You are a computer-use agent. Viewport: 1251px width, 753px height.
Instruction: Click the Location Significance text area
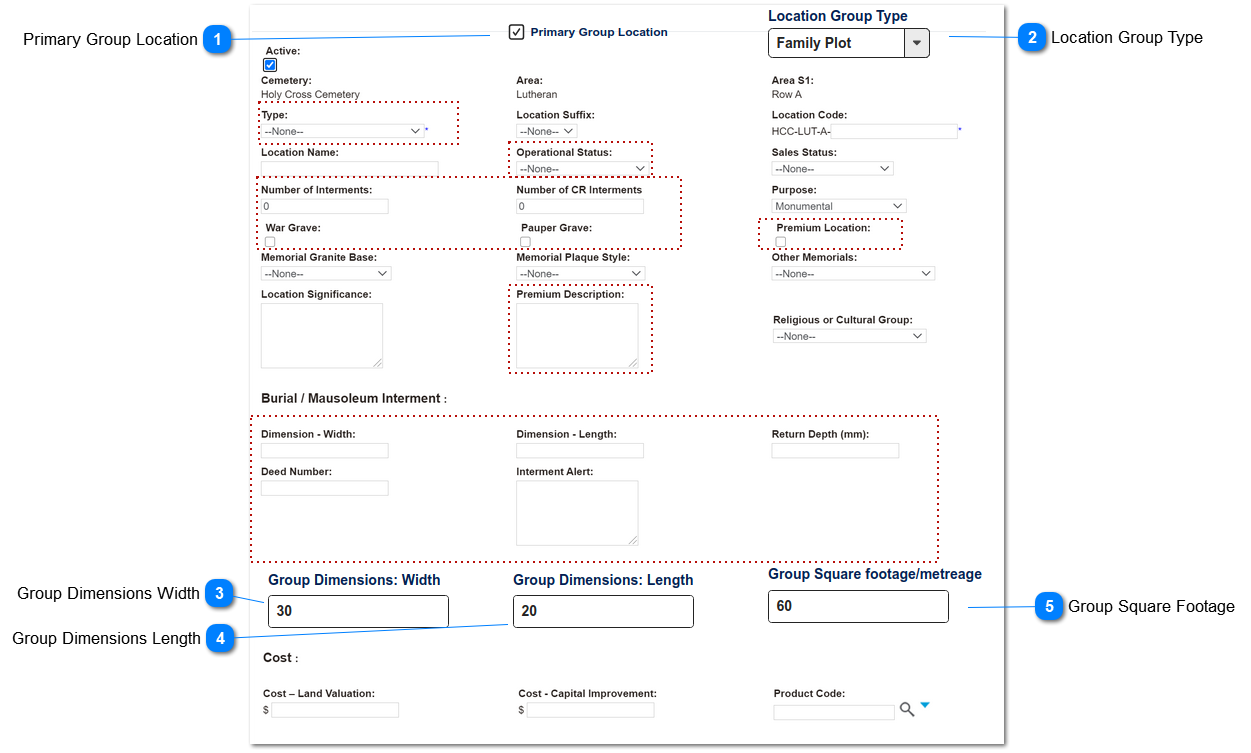pyautogui.click(x=322, y=336)
